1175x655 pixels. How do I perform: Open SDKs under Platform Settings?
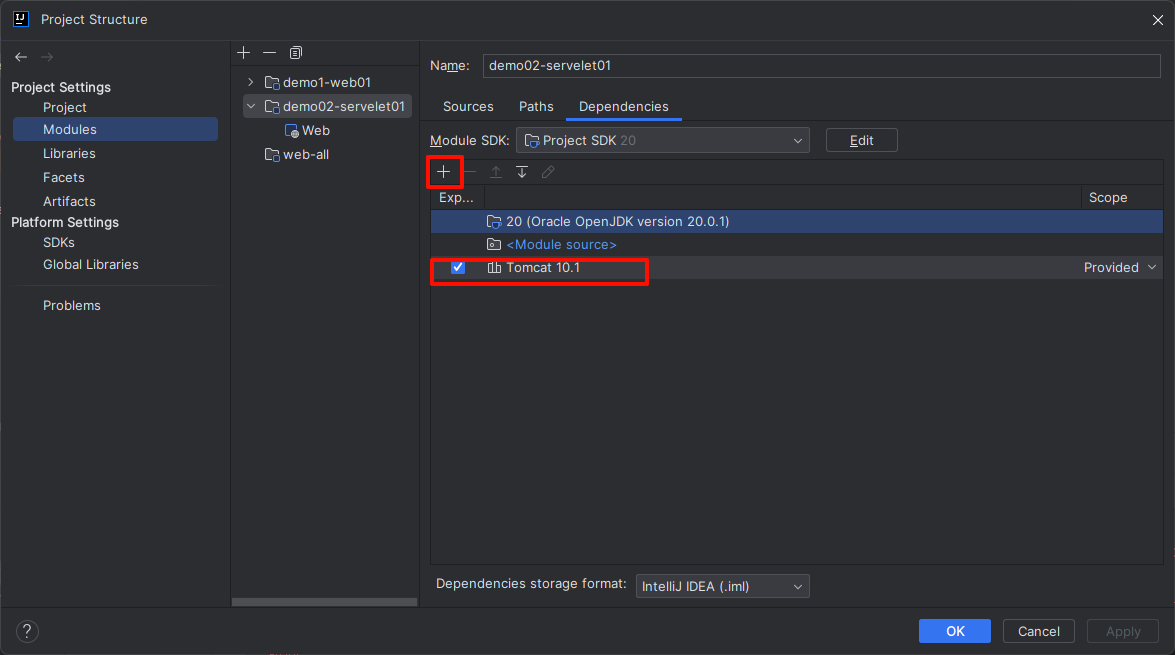pyautogui.click(x=58, y=243)
